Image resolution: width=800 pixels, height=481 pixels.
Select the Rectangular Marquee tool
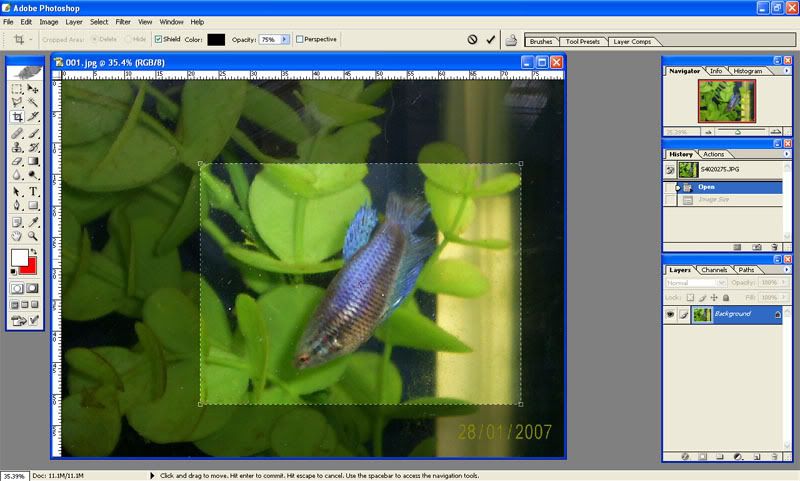click(18, 88)
